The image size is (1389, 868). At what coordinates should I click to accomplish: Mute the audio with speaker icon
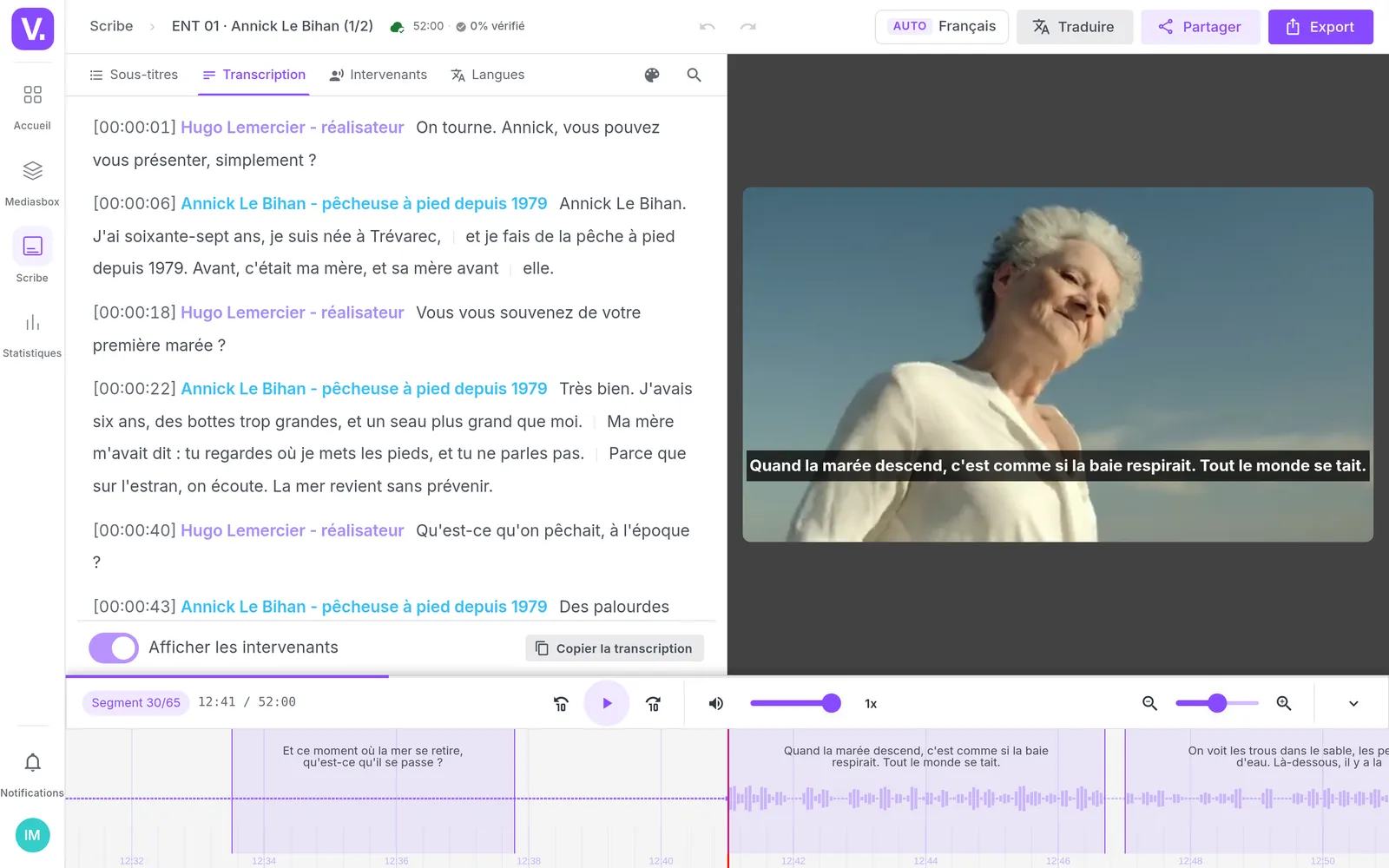click(716, 703)
